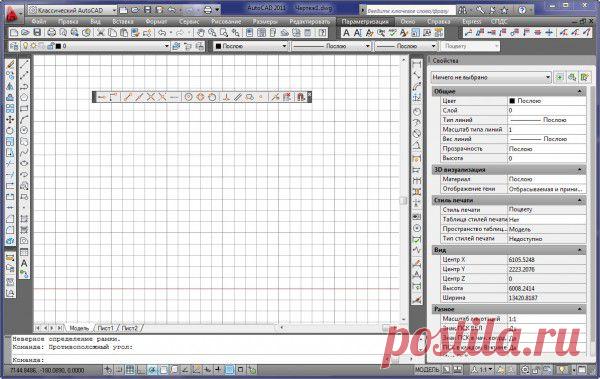The width and height of the screenshot is (600, 379).
Task: Click the Plot printer icon in standard toolbar
Action: (51, 33)
